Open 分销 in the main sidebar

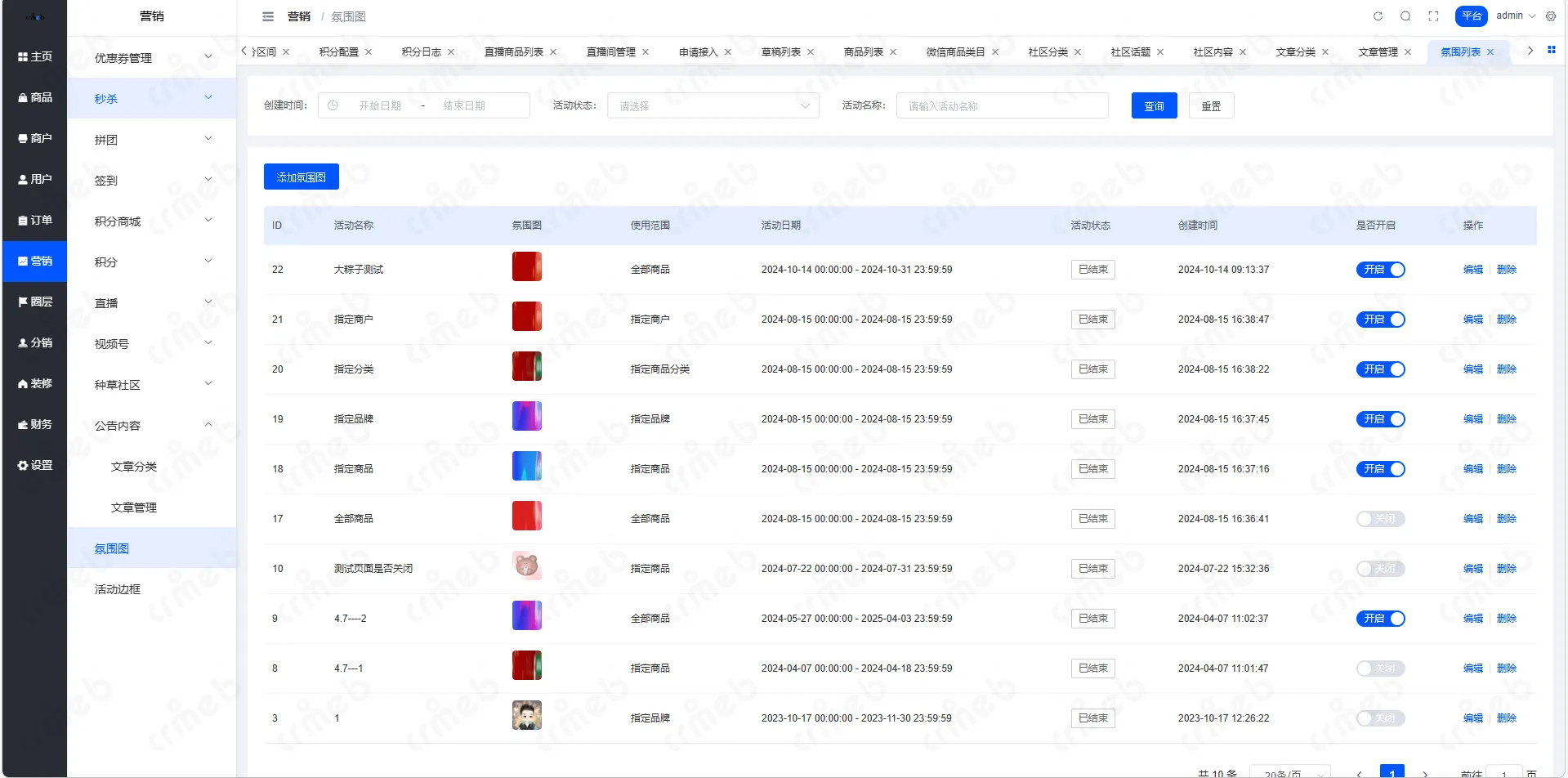point(35,342)
